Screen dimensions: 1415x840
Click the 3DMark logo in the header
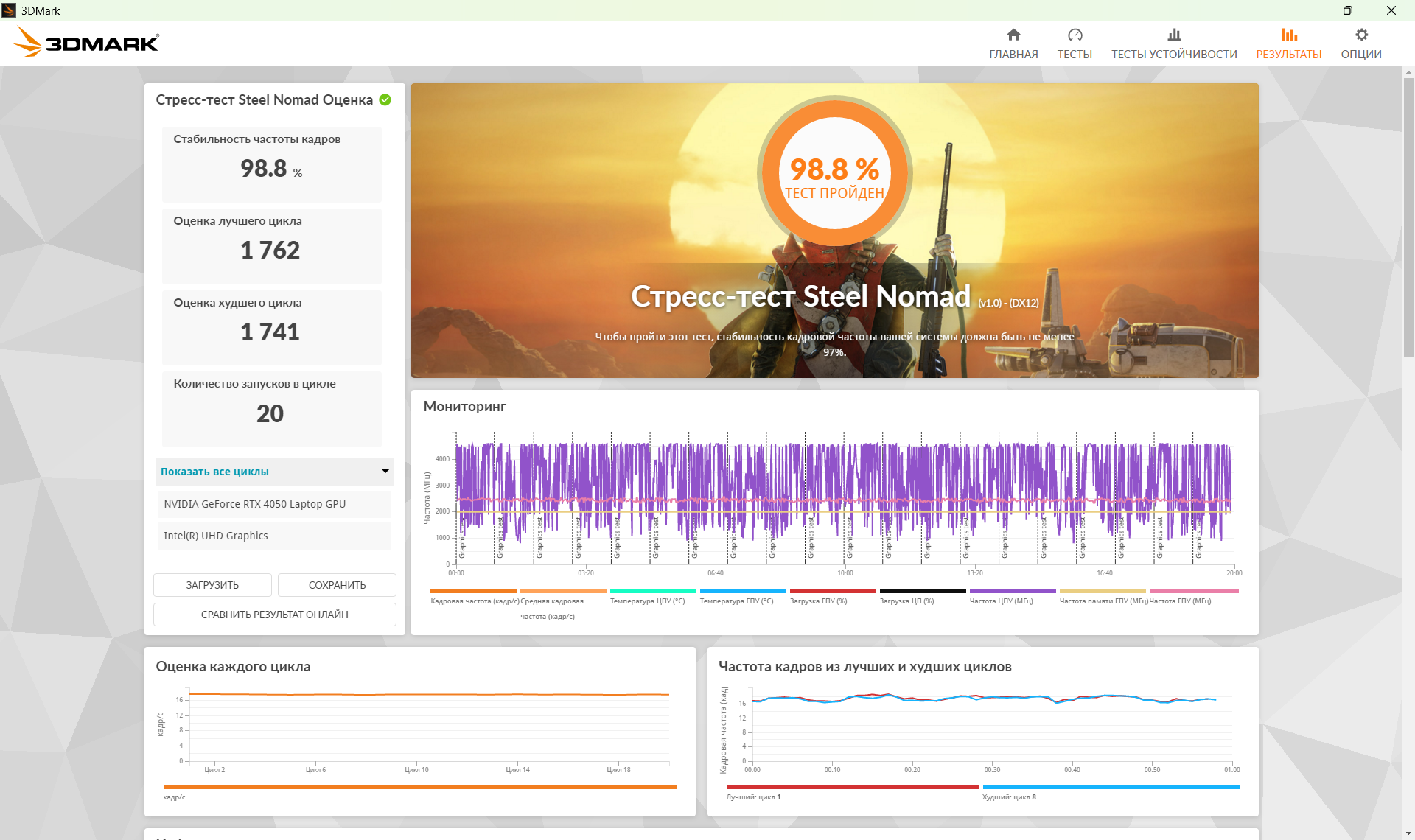pos(86,42)
